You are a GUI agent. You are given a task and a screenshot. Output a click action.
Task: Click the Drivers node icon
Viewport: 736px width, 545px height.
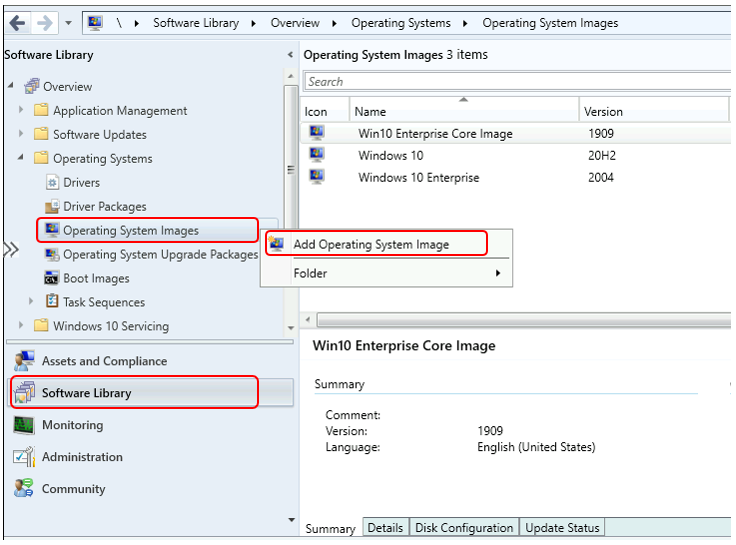coord(52,182)
